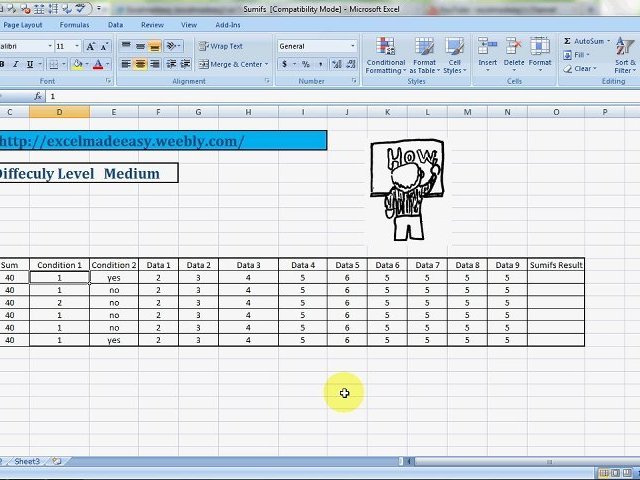Click the Sumifs Result header cell

[556, 265]
